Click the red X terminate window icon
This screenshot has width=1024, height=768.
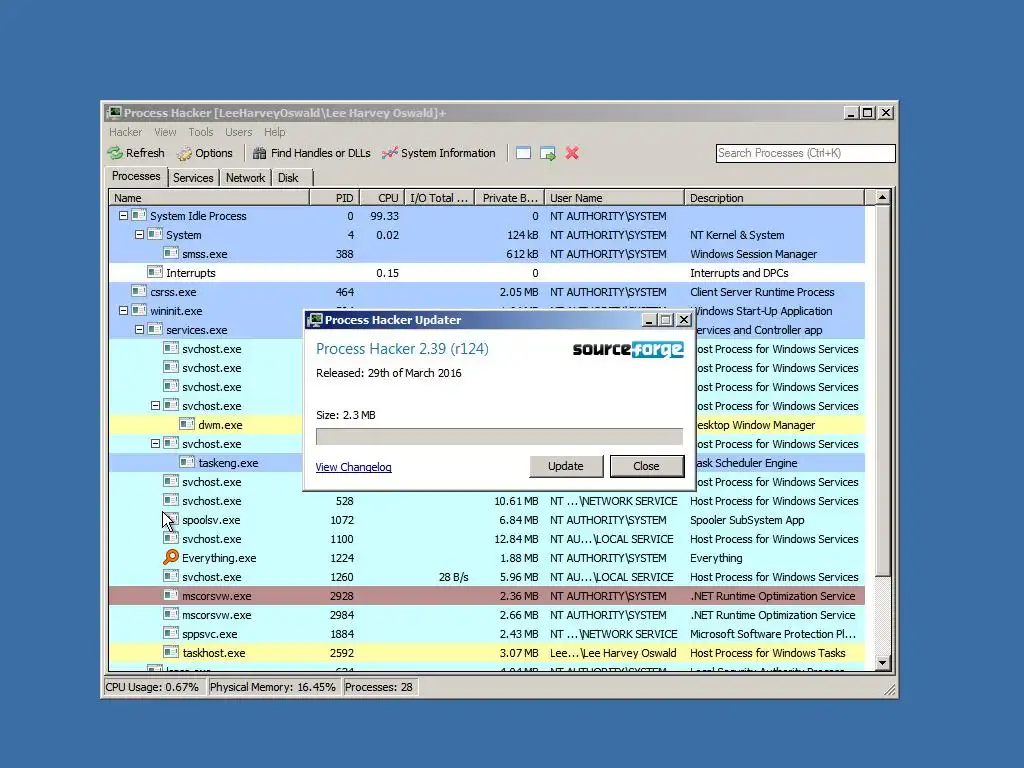[x=572, y=153]
